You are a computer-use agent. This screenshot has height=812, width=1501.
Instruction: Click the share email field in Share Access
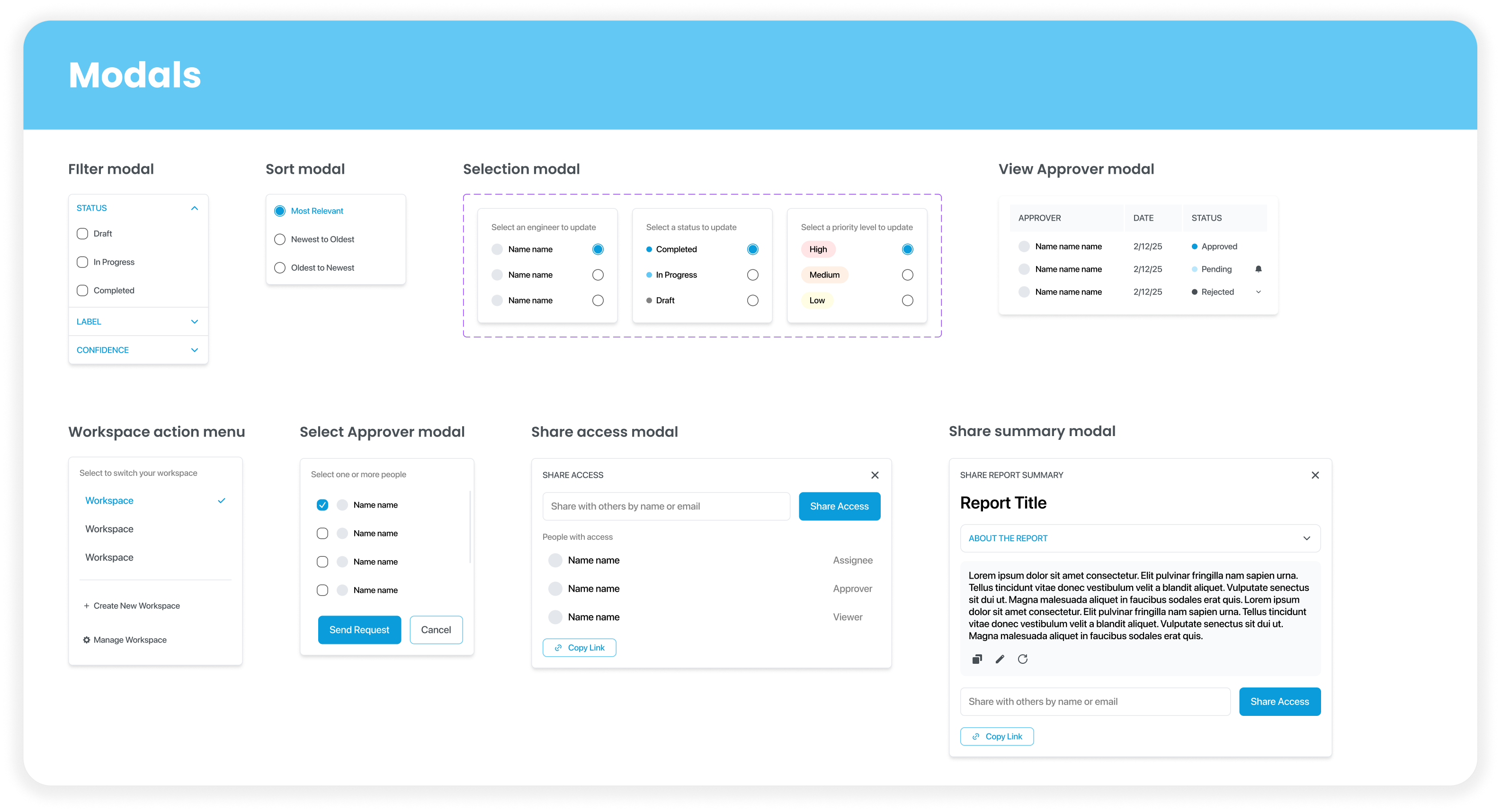[x=665, y=506]
